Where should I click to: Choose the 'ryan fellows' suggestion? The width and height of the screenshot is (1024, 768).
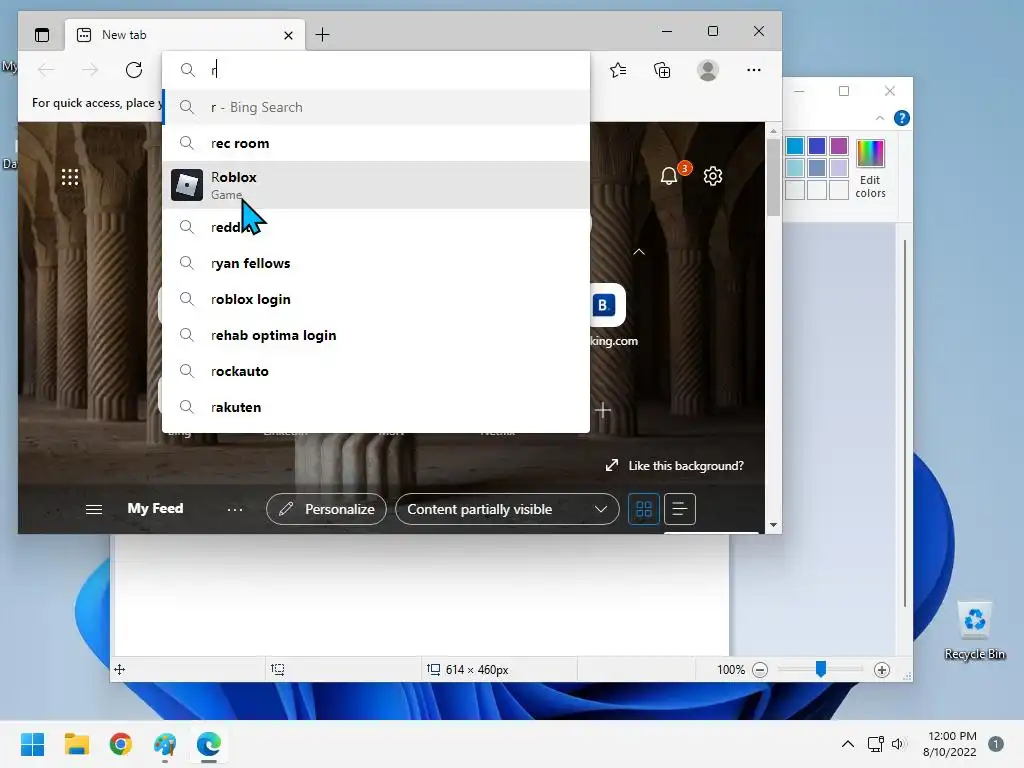pos(376,263)
